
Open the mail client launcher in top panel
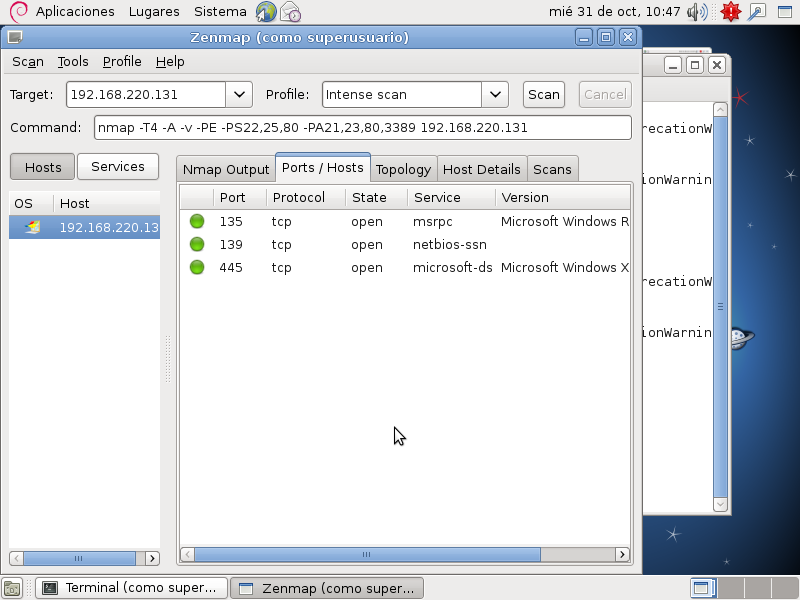(x=290, y=12)
